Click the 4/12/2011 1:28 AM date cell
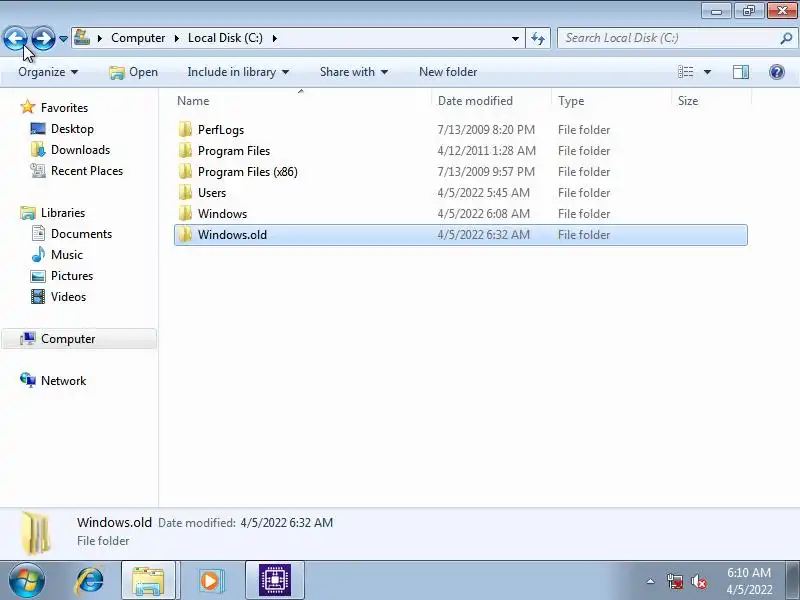 486,151
